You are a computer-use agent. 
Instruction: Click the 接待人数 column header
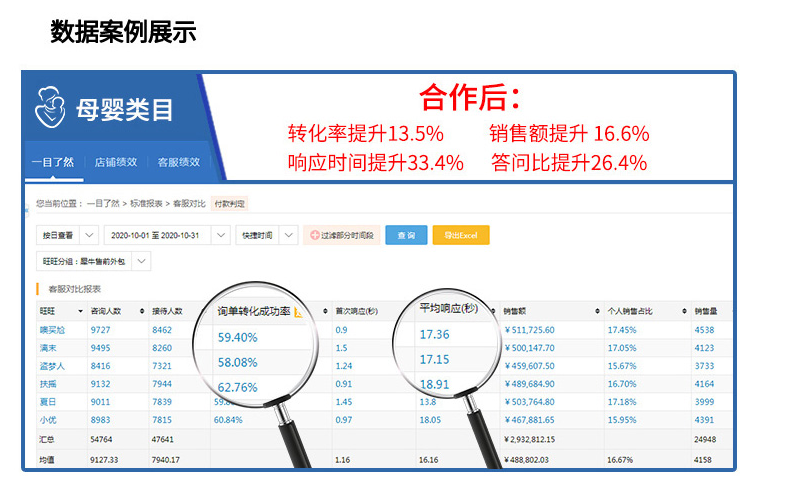pyautogui.click(x=167, y=311)
